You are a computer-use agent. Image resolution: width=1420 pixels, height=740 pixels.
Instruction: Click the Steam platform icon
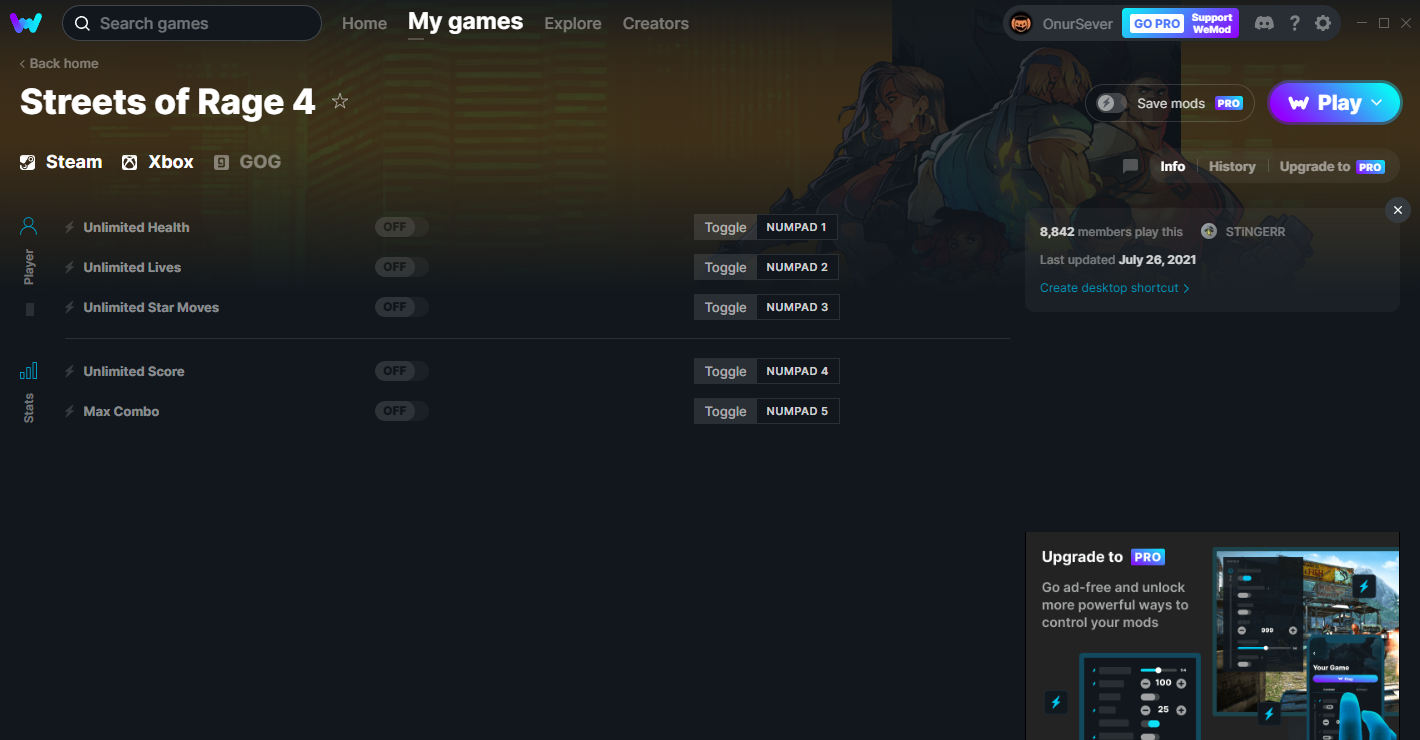pos(28,162)
